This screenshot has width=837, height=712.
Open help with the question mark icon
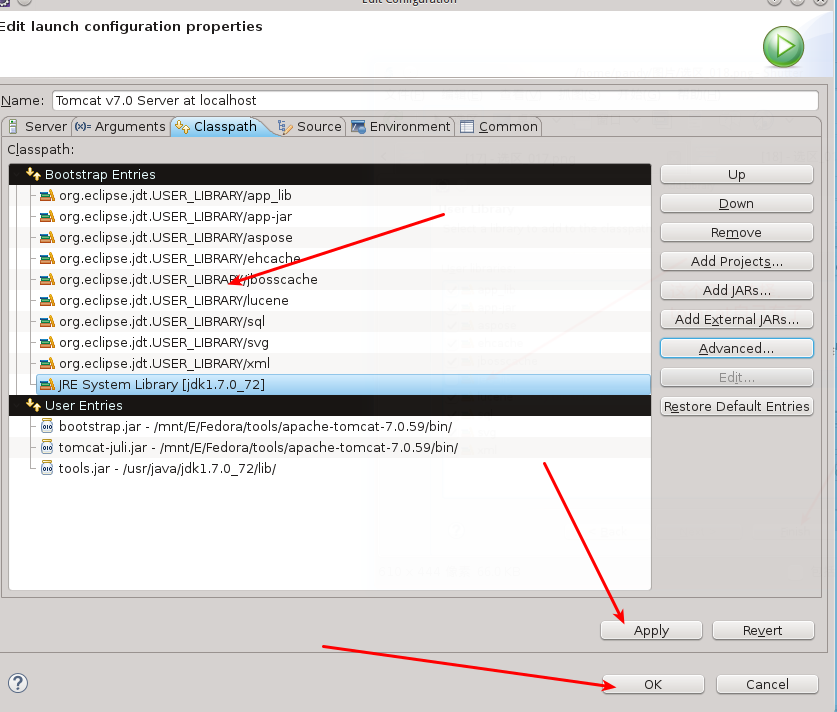pos(18,683)
